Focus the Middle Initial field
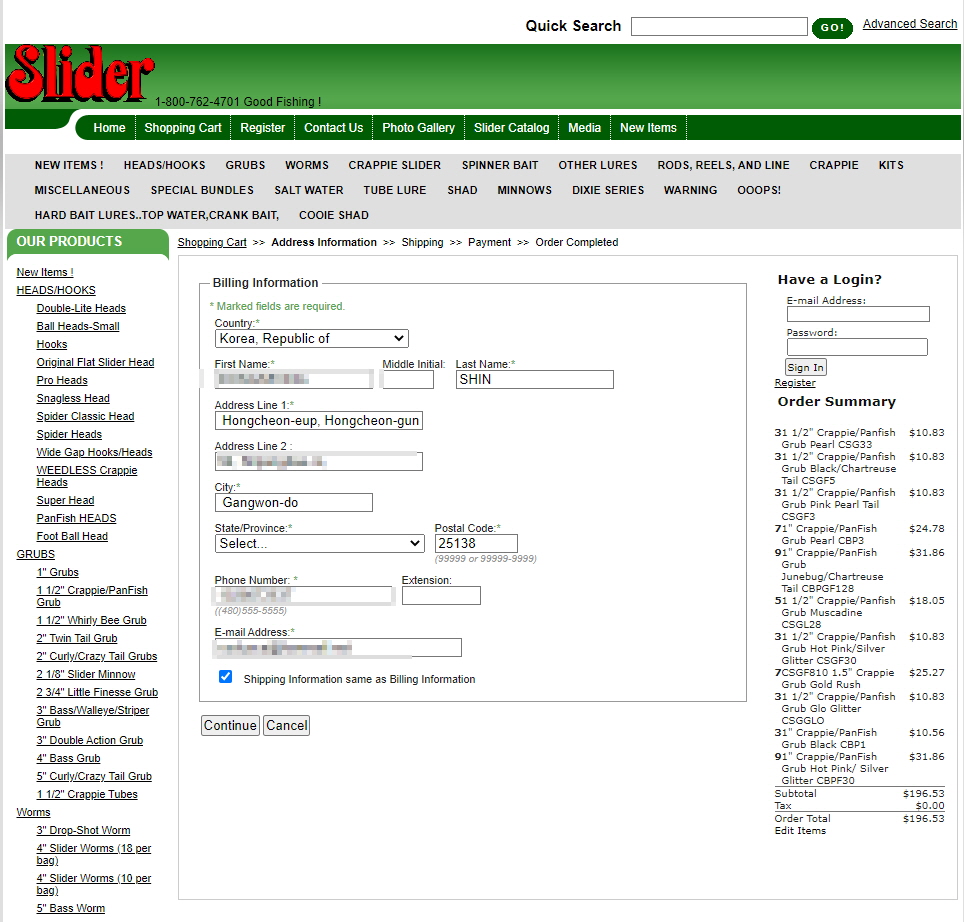The width and height of the screenshot is (964, 922). pos(408,379)
